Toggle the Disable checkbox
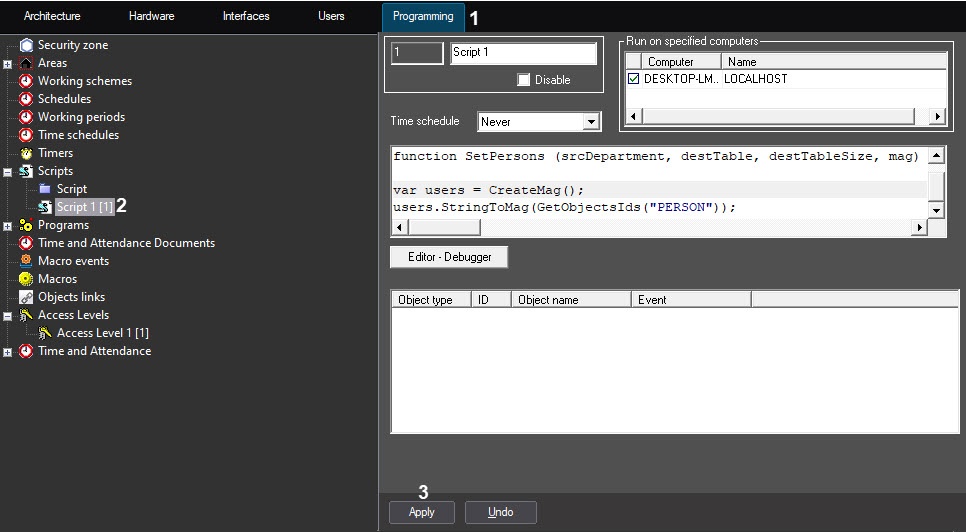The width and height of the screenshot is (966, 532). click(x=523, y=80)
